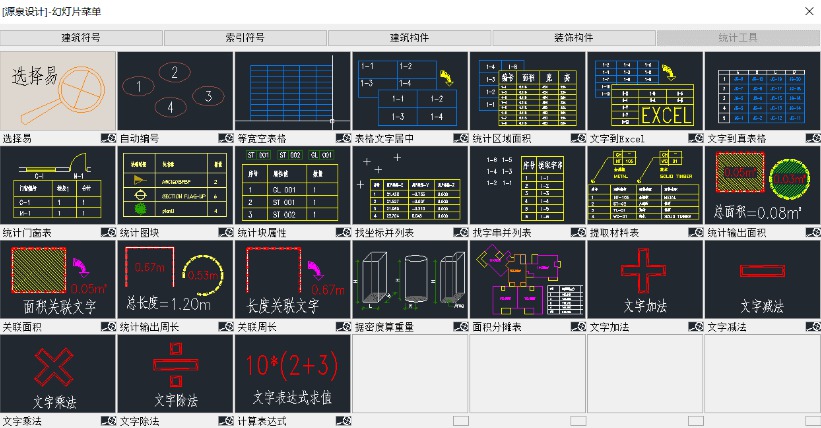
Task: Click small icon beside 等宽空表格 label
Action: click(x=343, y=138)
